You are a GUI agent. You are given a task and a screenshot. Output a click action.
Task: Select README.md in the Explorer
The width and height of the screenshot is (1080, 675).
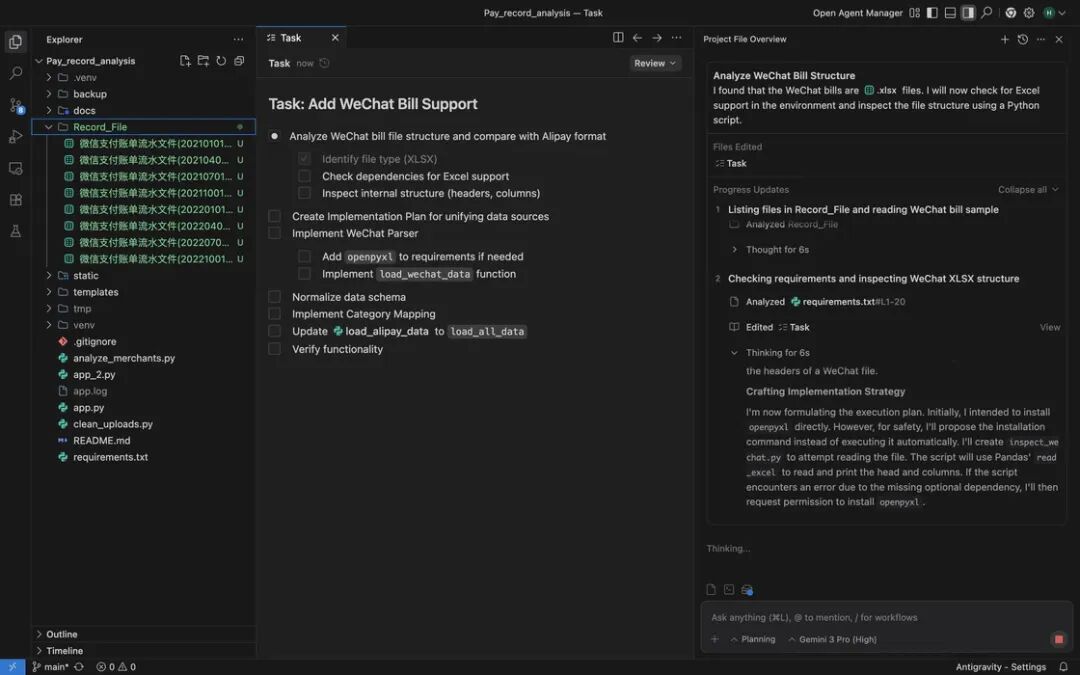click(x=101, y=441)
